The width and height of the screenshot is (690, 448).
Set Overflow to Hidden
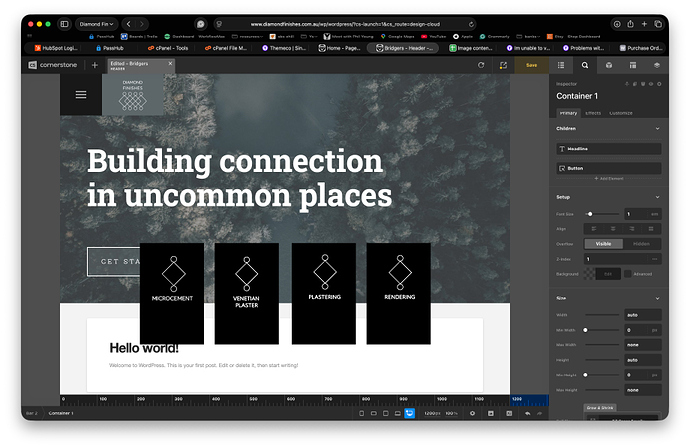click(x=641, y=243)
